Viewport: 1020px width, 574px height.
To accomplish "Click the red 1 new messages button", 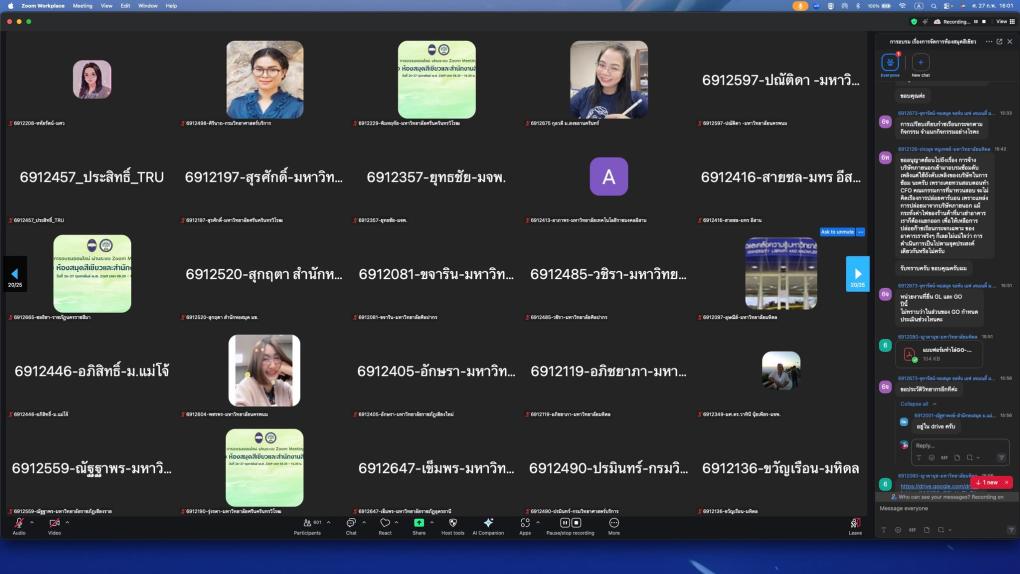I will [990, 482].
